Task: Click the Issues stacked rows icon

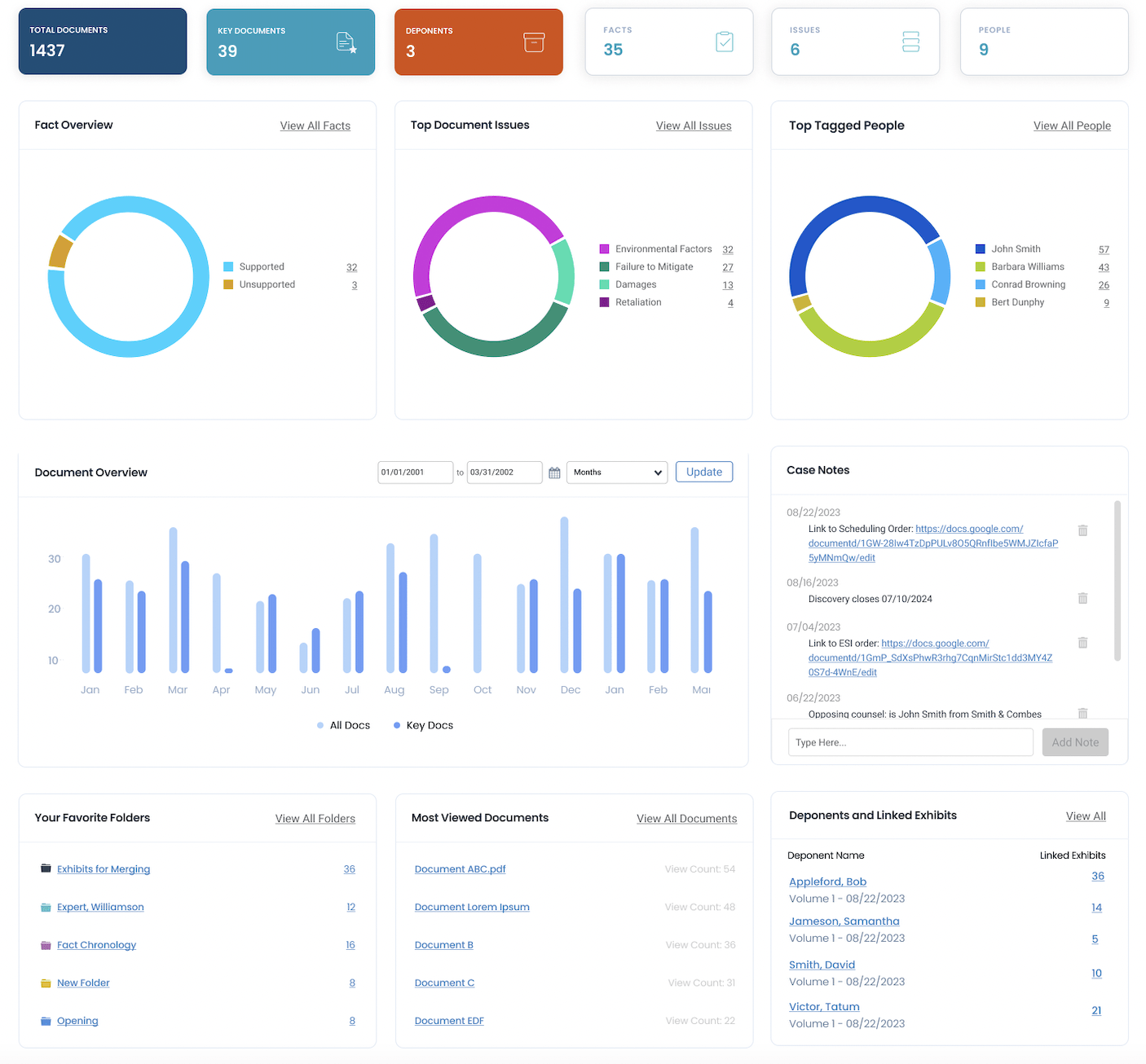Action: [x=910, y=42]
